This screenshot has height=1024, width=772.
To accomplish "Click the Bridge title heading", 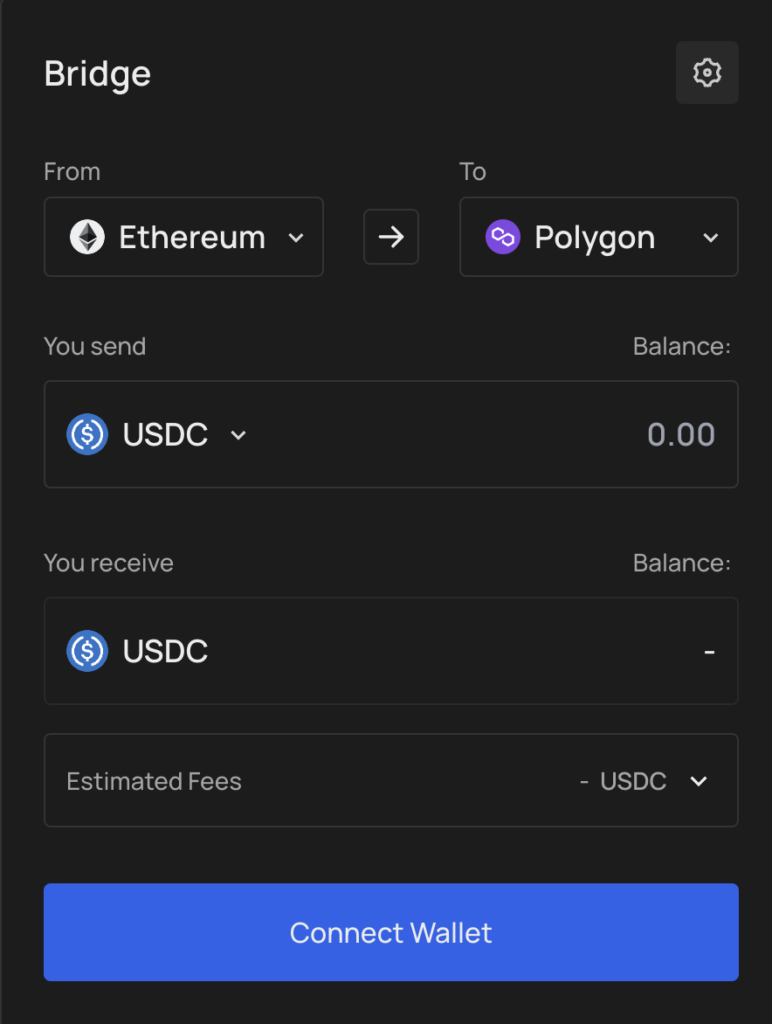I will click(x=97, y=74).
